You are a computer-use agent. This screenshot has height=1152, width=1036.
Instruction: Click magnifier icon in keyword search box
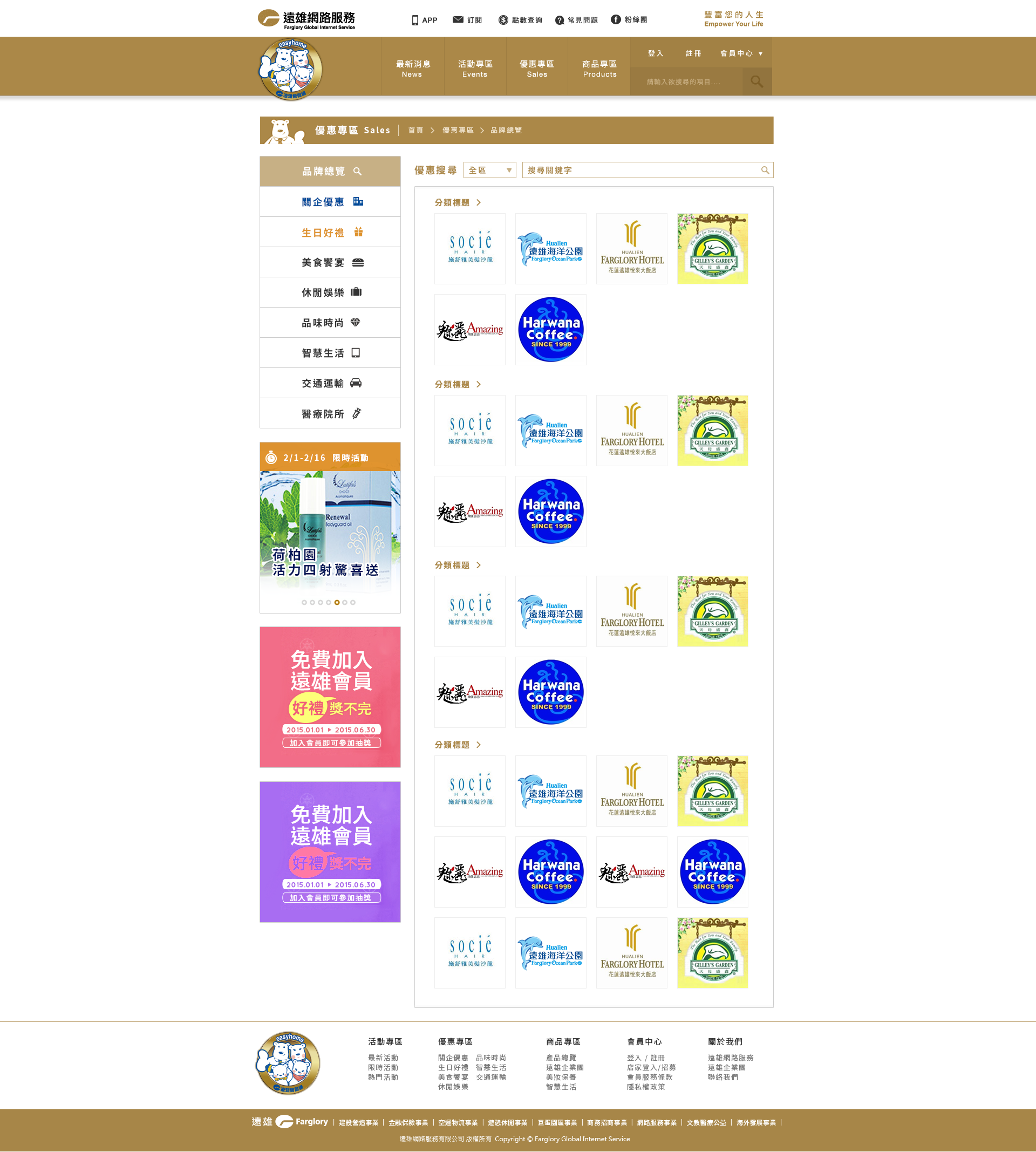point(765,170)
